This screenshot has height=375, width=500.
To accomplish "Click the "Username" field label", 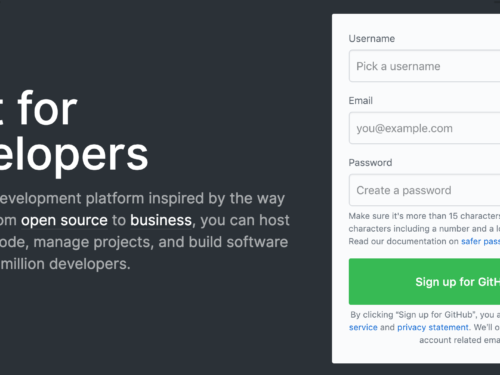I will click(372, 39).
